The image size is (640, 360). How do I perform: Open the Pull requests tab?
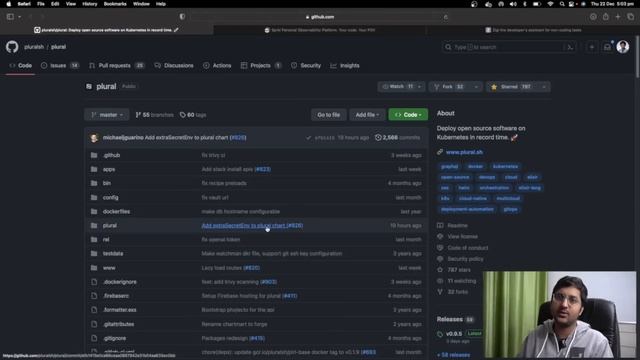tap(117, 65)
